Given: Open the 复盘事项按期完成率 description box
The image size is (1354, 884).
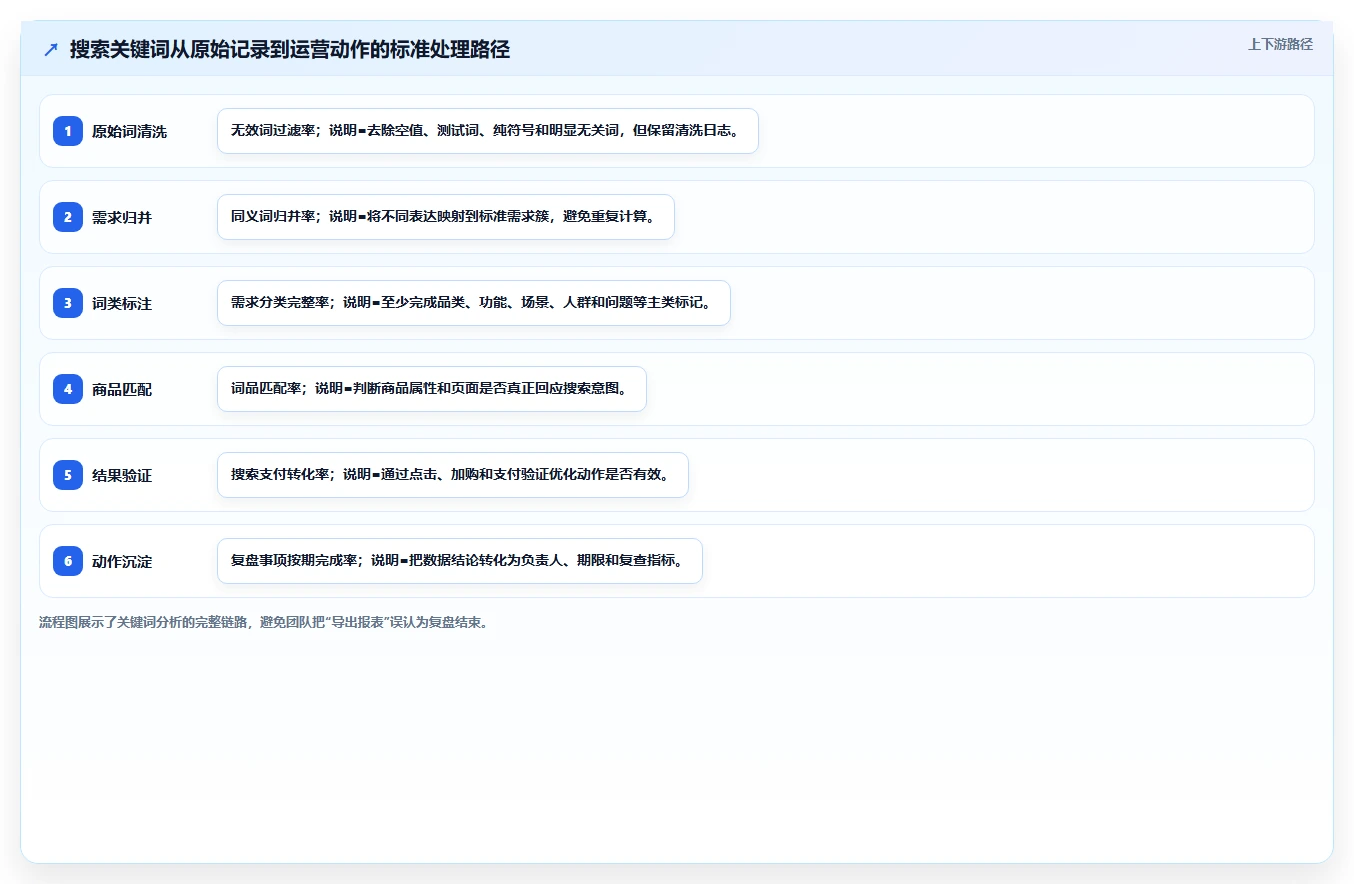Looking at the screenshot, I should pos(460,561).
